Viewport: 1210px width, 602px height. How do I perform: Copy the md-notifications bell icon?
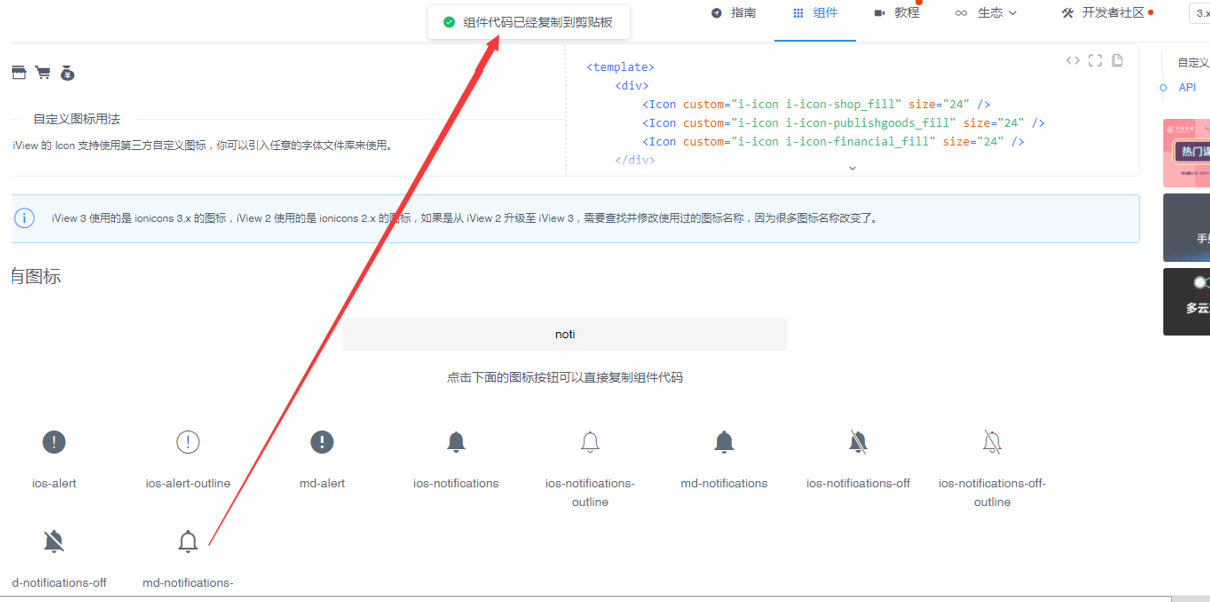pos(724,442)
